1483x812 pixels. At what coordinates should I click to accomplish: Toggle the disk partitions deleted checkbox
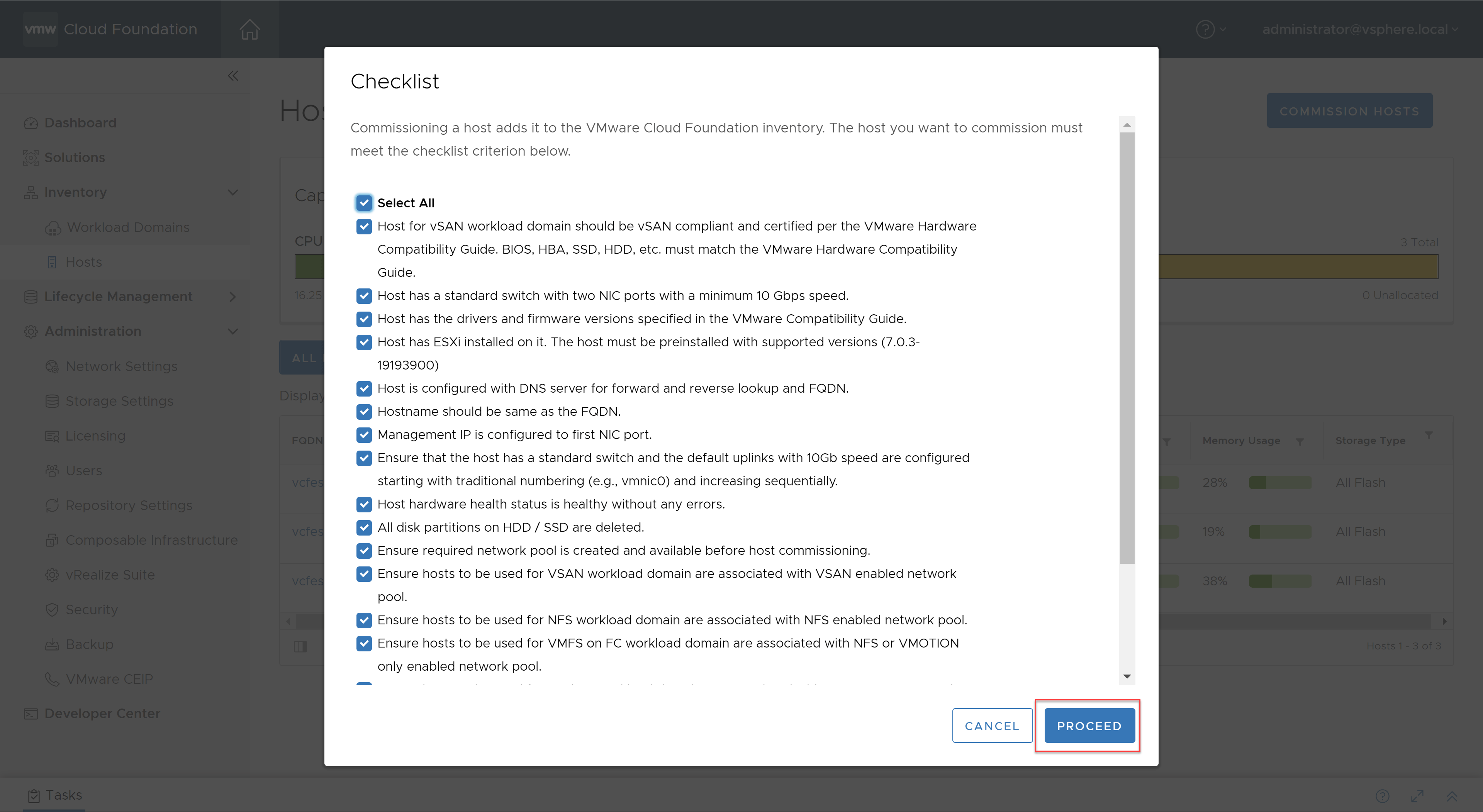point(364,527)
